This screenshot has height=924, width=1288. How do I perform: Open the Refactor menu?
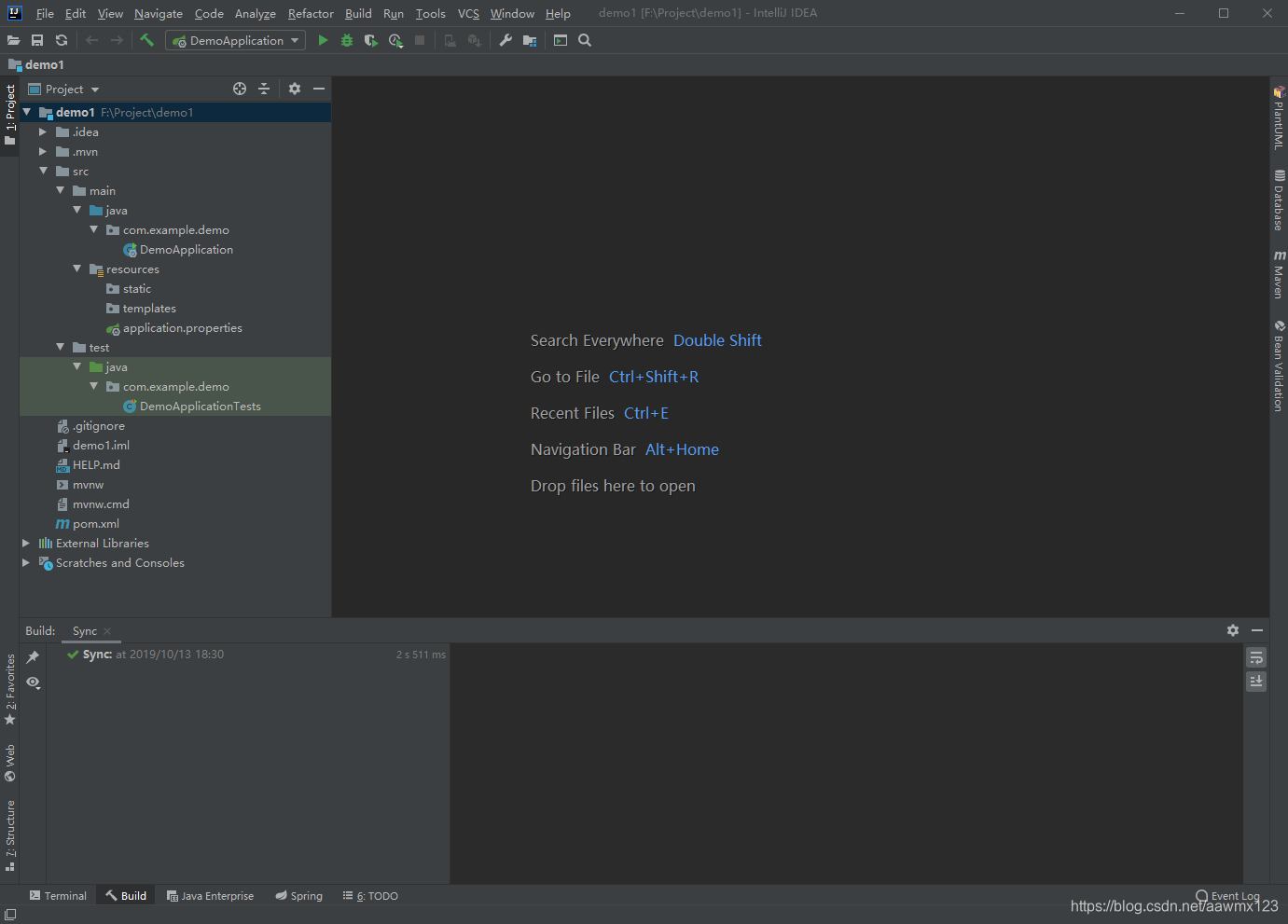(x=311, y=13)
